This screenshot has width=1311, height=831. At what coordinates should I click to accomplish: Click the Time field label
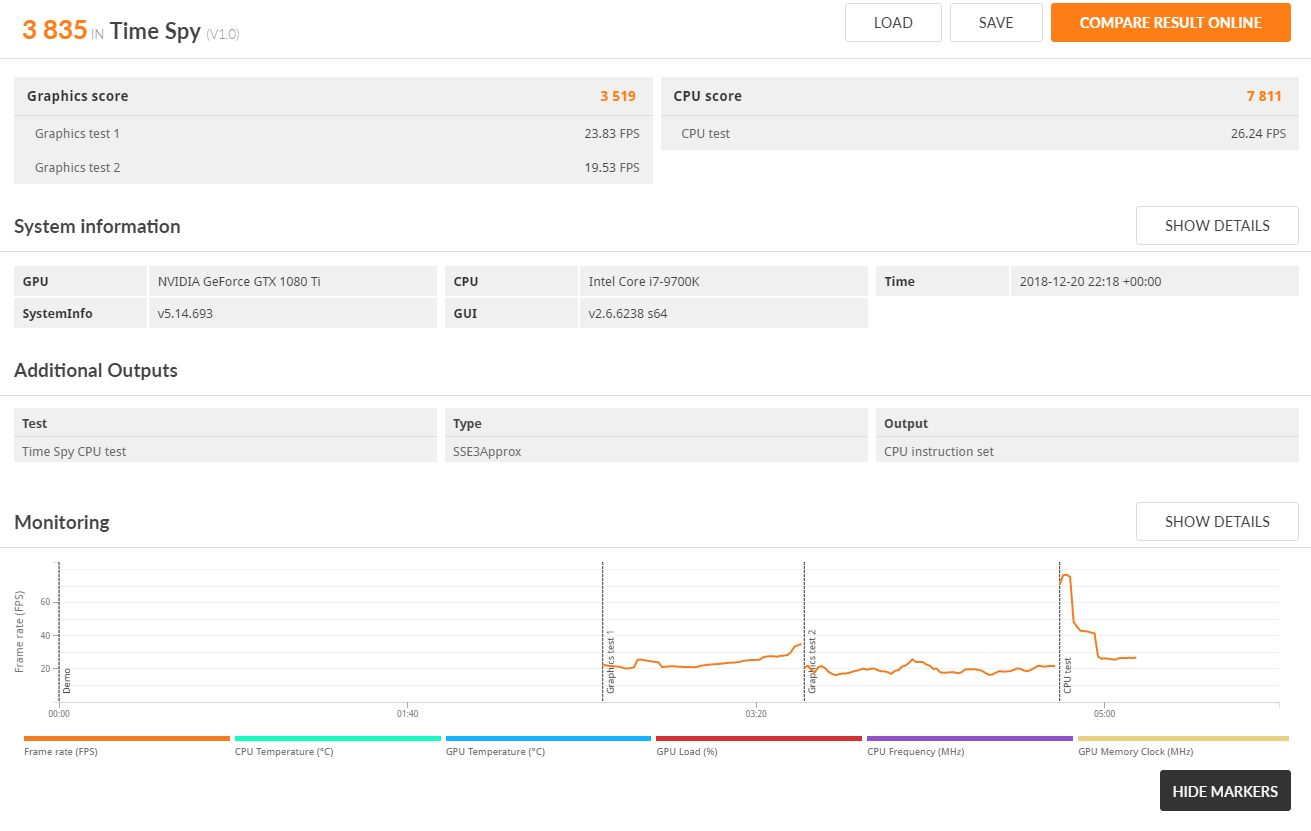click(899, 281)
